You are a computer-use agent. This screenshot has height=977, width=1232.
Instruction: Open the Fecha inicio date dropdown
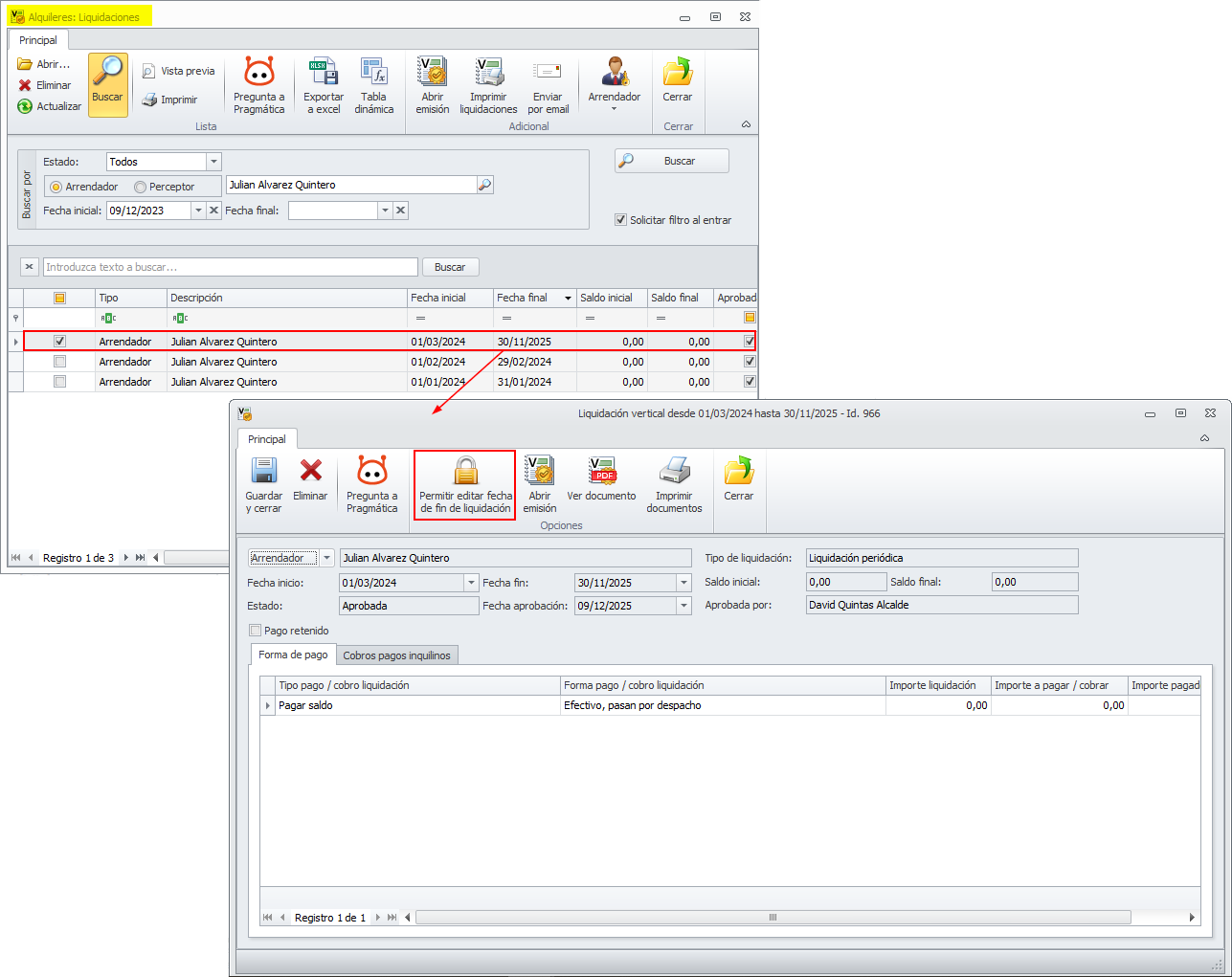coord(471,583)
